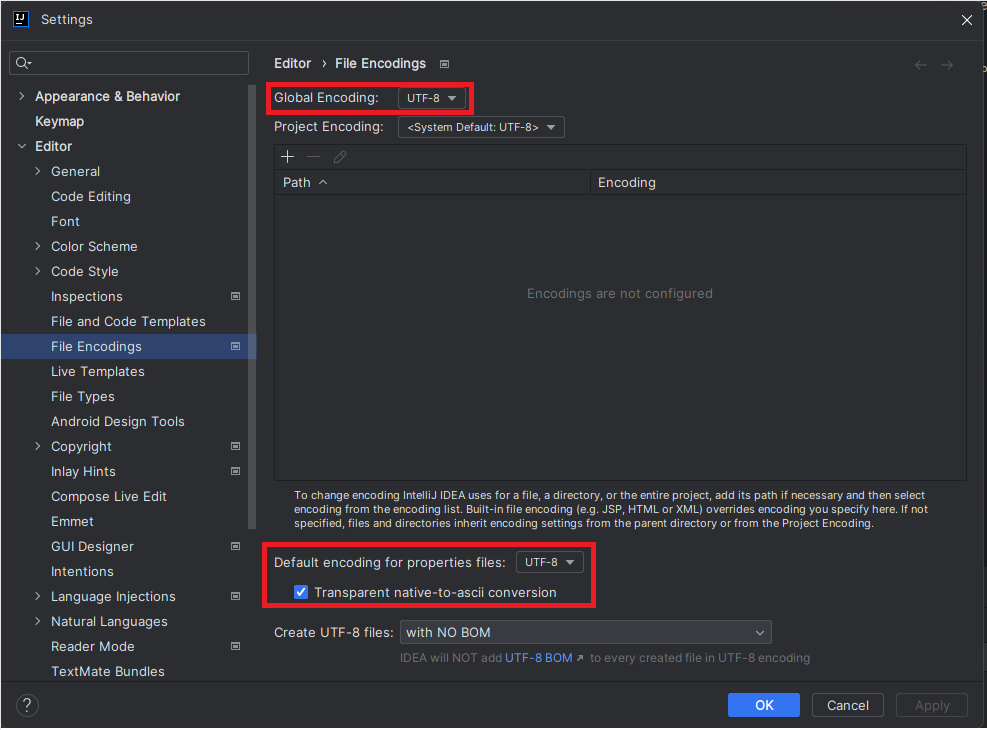
Task: Click project icon on Inlay Hints row
Action: click(x=235, y=471)
